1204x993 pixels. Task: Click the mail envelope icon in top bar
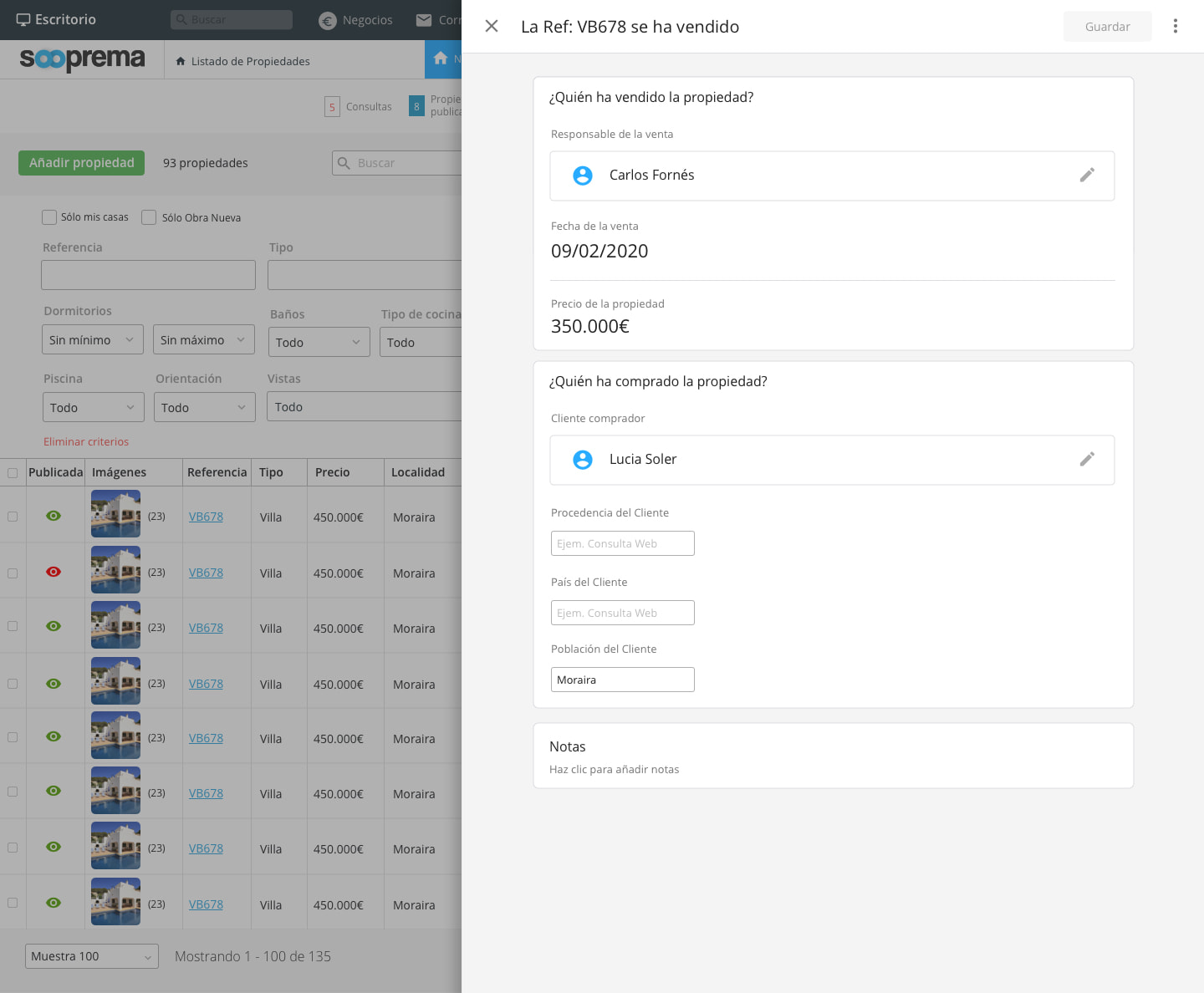click(x=424, y=20)
